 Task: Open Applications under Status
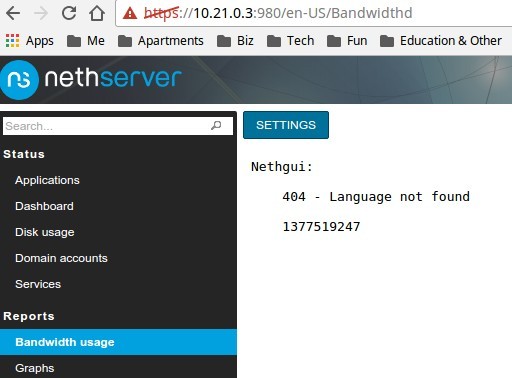tap(47, 180)
